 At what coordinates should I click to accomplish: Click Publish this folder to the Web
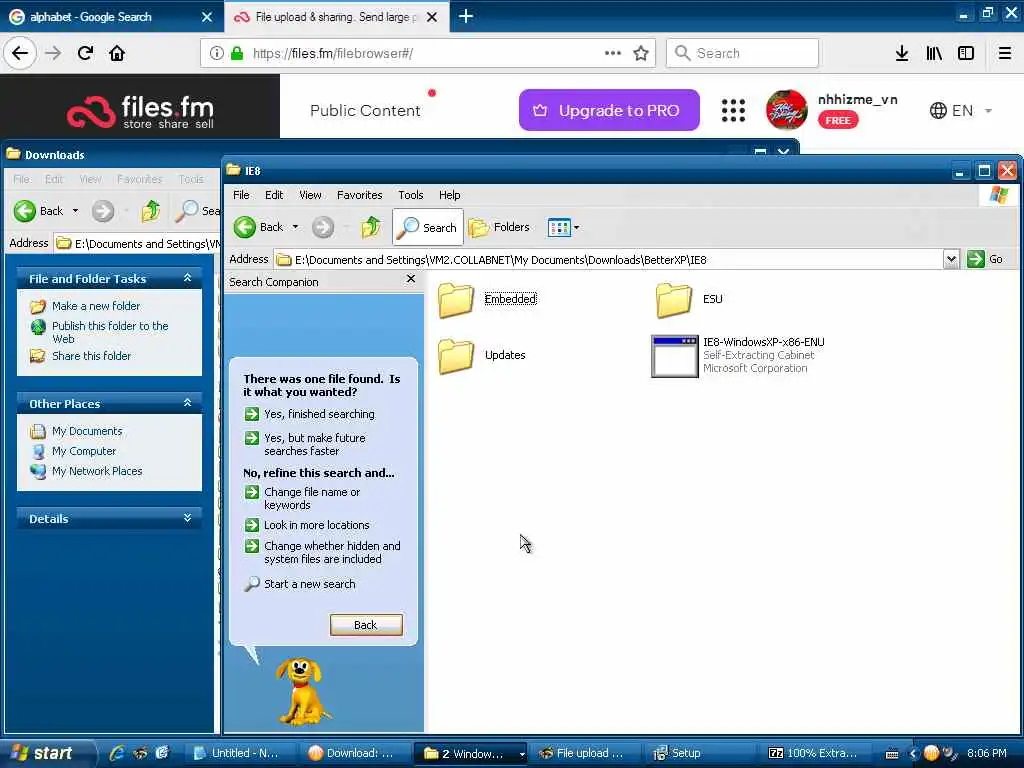click(100, 332)
